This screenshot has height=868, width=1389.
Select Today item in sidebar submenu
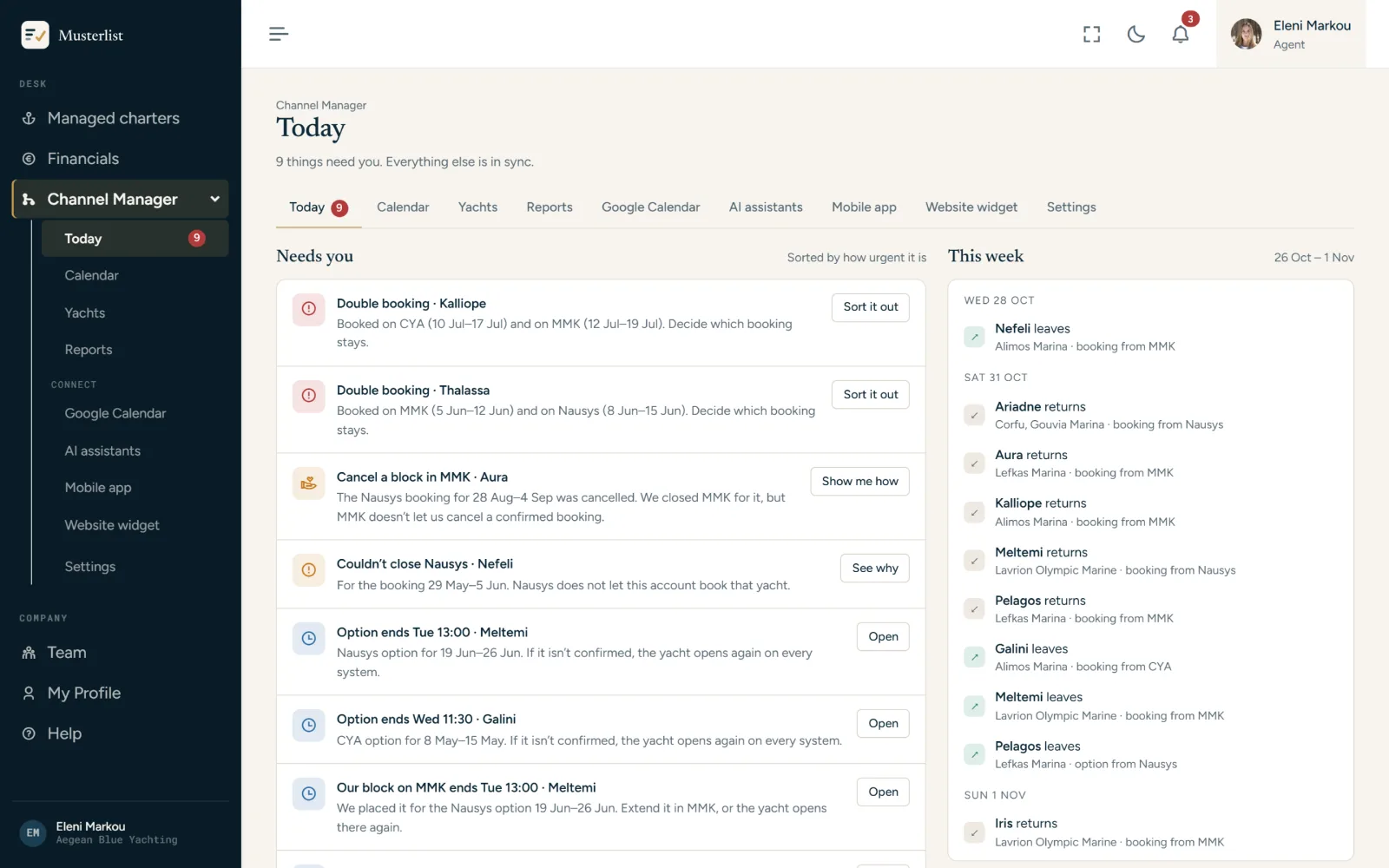(135, 239)
